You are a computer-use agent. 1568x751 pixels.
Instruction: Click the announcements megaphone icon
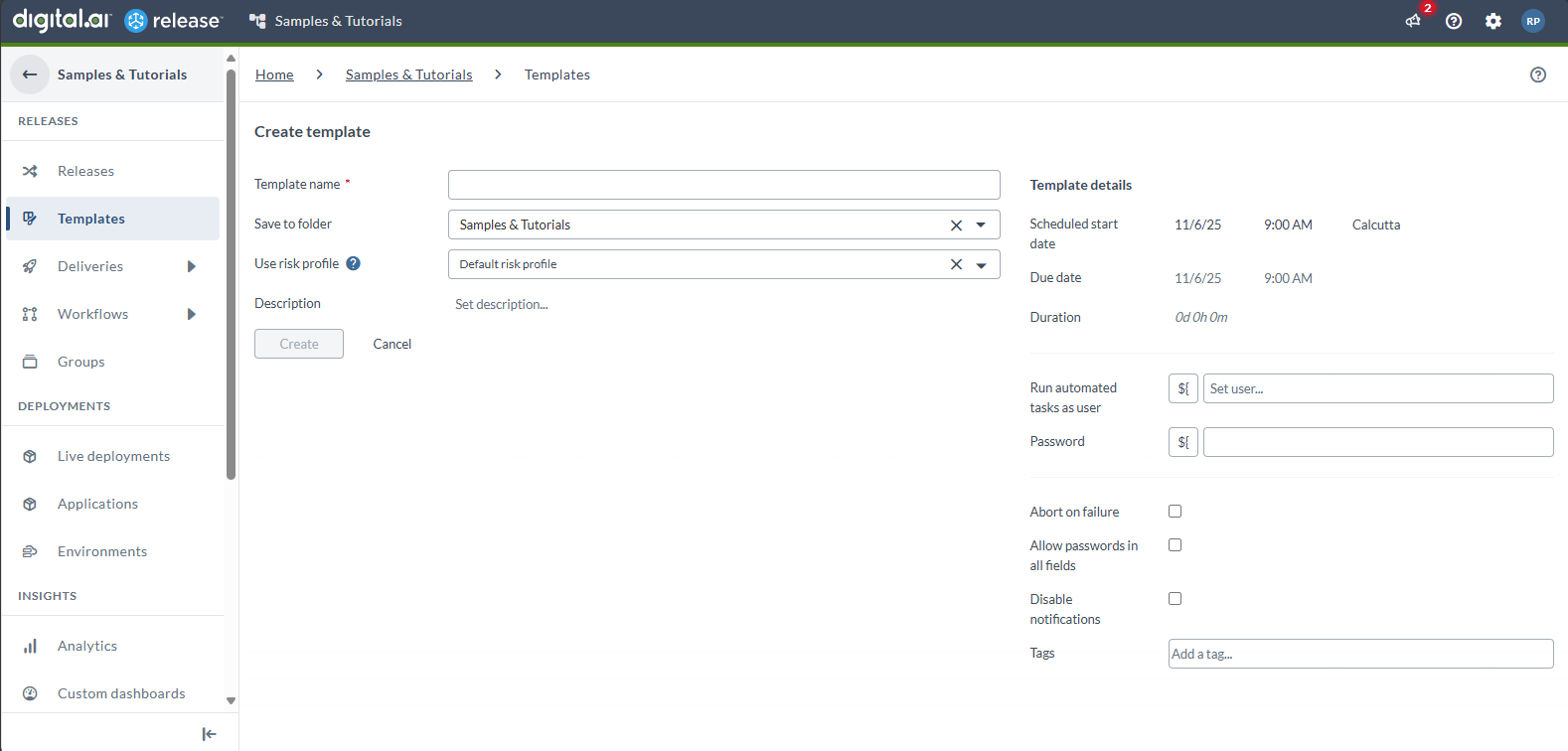click(1413, 21)
